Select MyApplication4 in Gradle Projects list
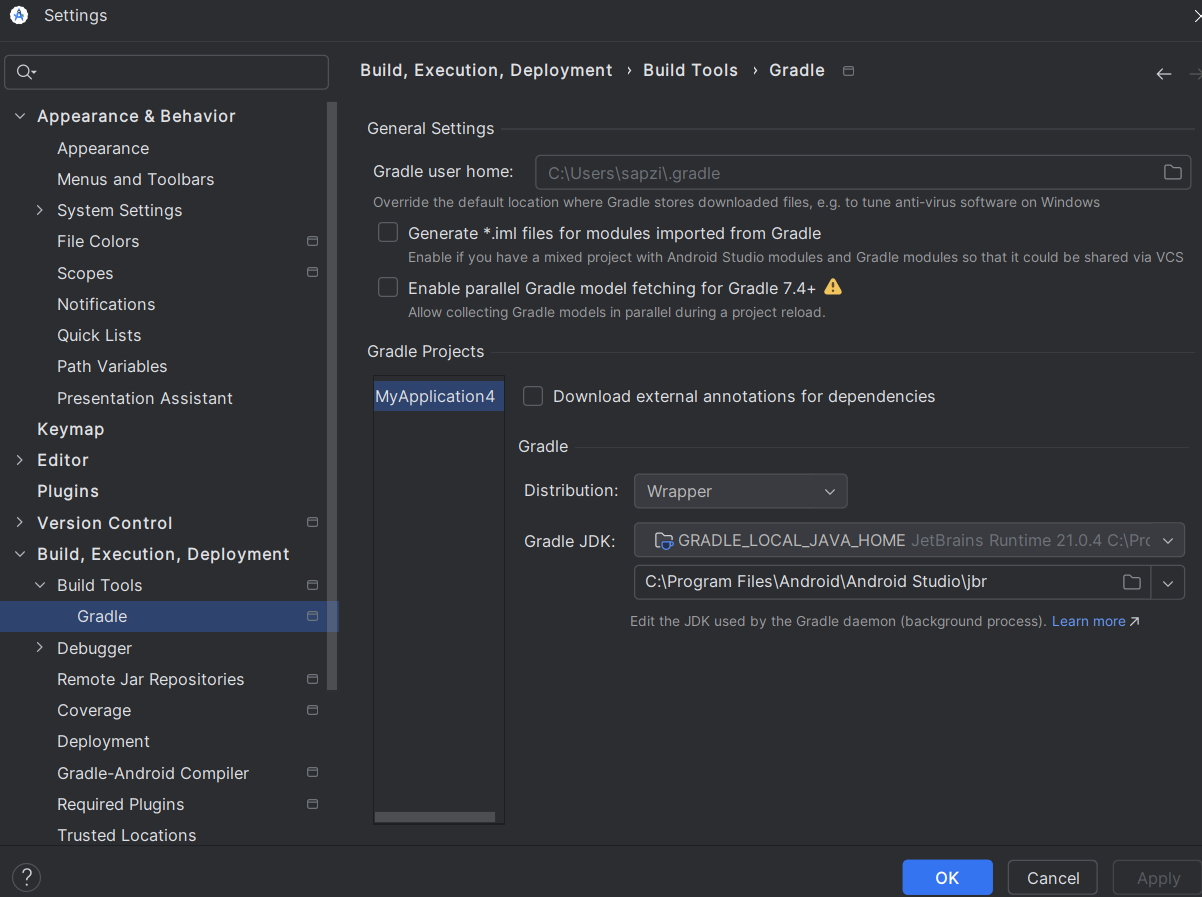 click(439, 396)
